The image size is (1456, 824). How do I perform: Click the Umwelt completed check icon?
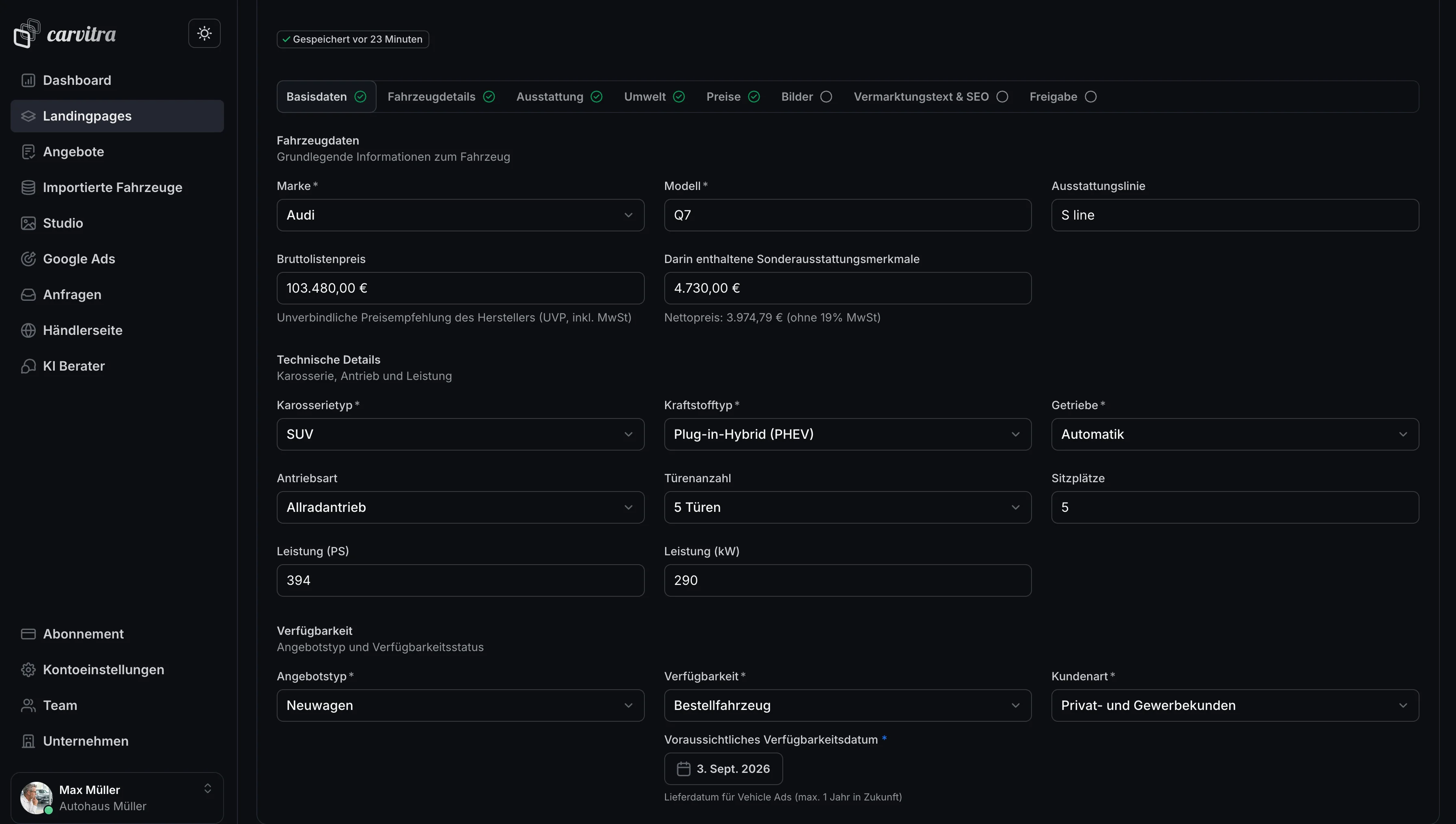coord(679,97)
